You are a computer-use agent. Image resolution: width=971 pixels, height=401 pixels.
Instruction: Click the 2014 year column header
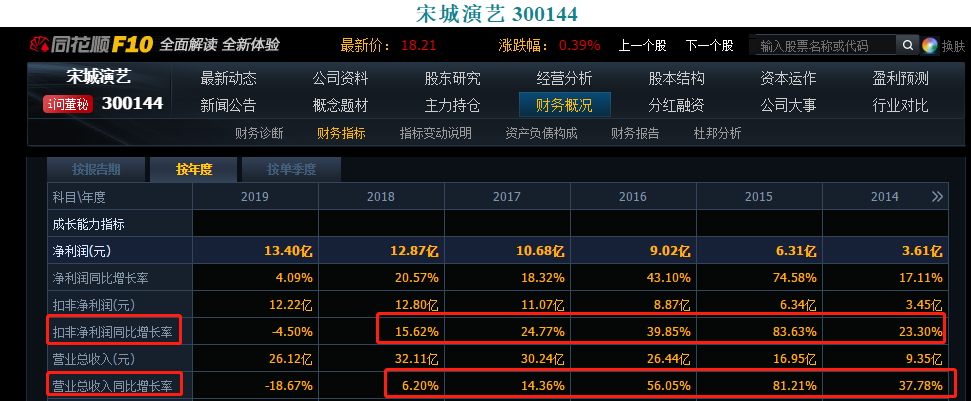(884, 197)
